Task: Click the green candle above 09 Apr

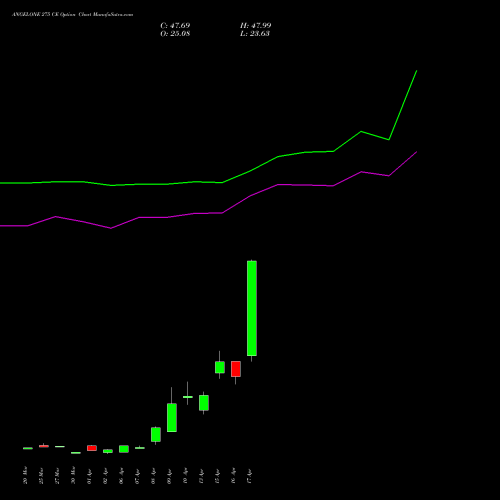Action: pyautogui.click(x=172, y=417)
